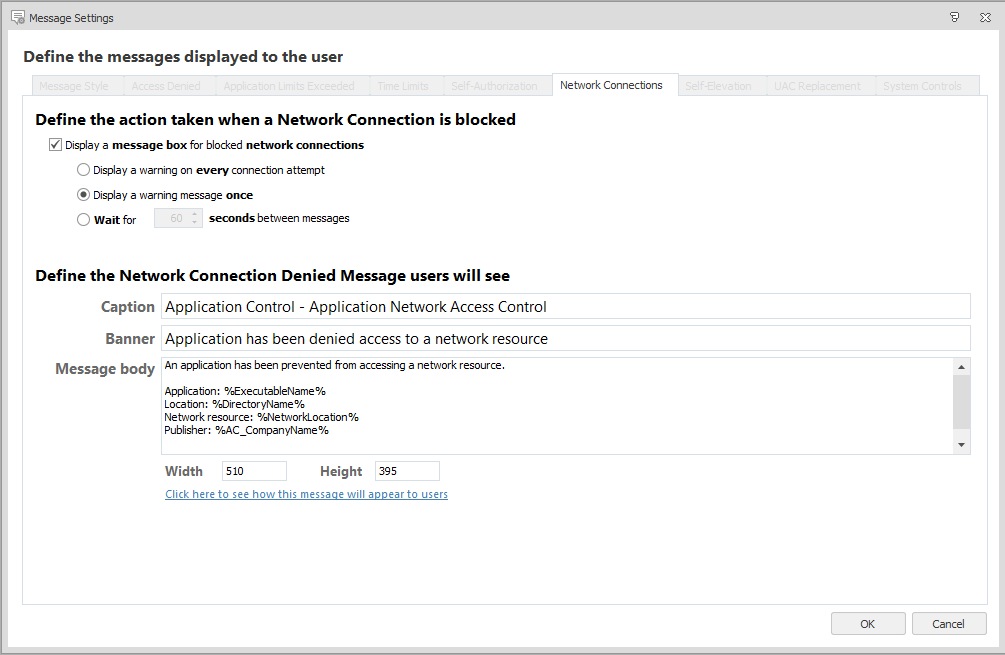Click the Message body scroll down arrow
This screenshot has height=655, width=1005.
click(x=962, y=445)
